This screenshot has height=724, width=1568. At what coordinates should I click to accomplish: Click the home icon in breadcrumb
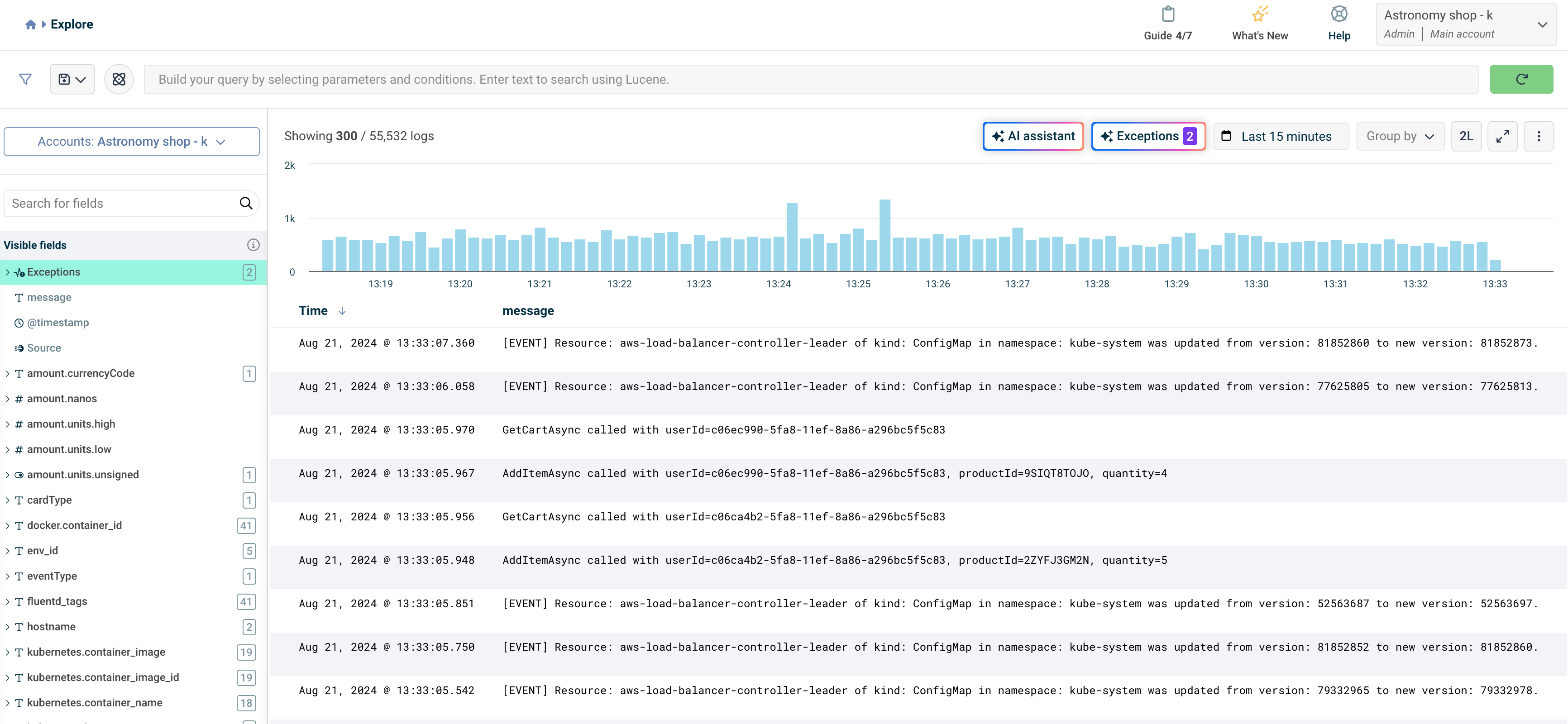pyautogui.click(x=30, y=24)
